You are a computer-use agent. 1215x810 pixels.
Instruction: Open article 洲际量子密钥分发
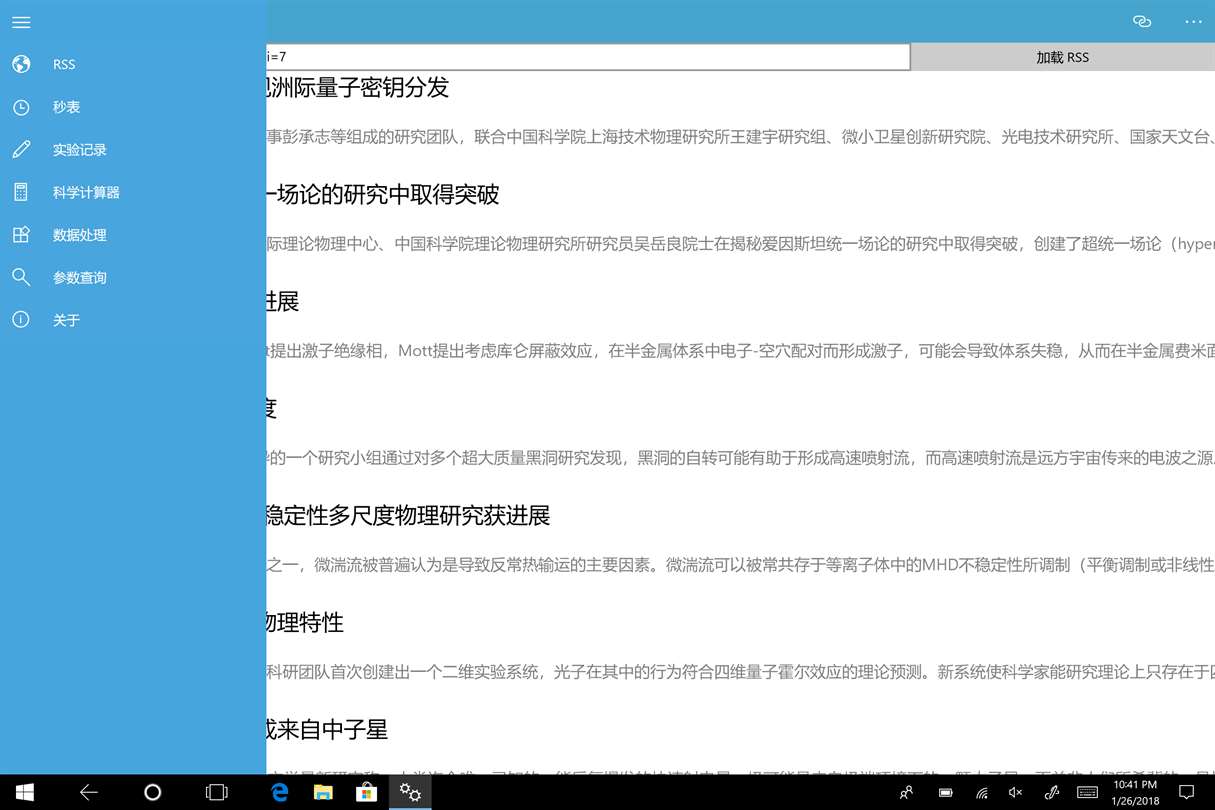[x=358, y=87]
